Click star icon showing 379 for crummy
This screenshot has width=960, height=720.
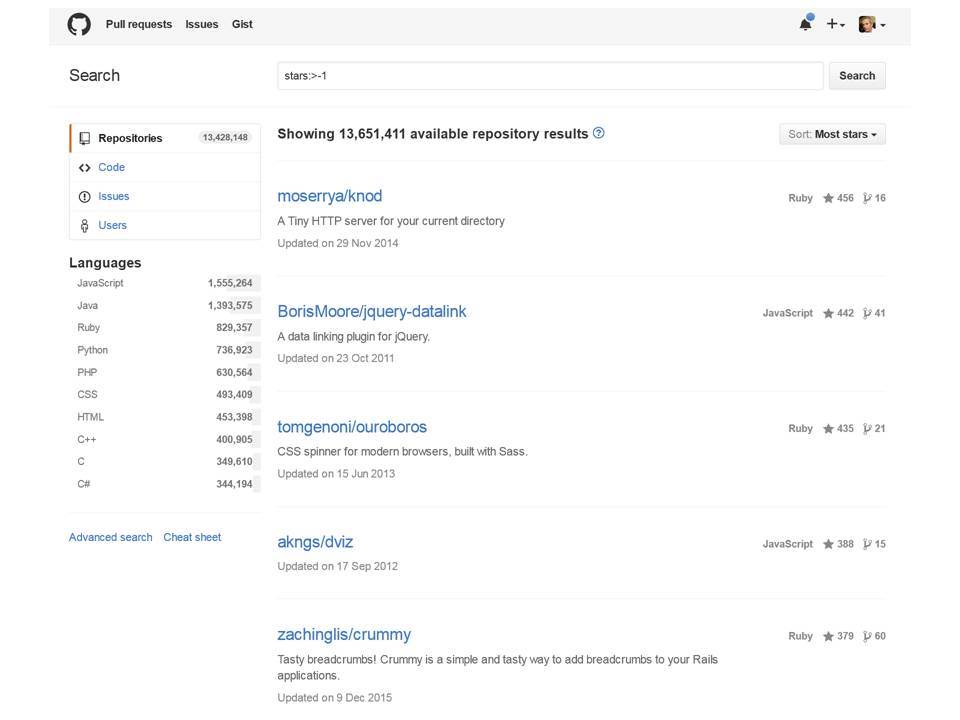(x=828, y=636)
